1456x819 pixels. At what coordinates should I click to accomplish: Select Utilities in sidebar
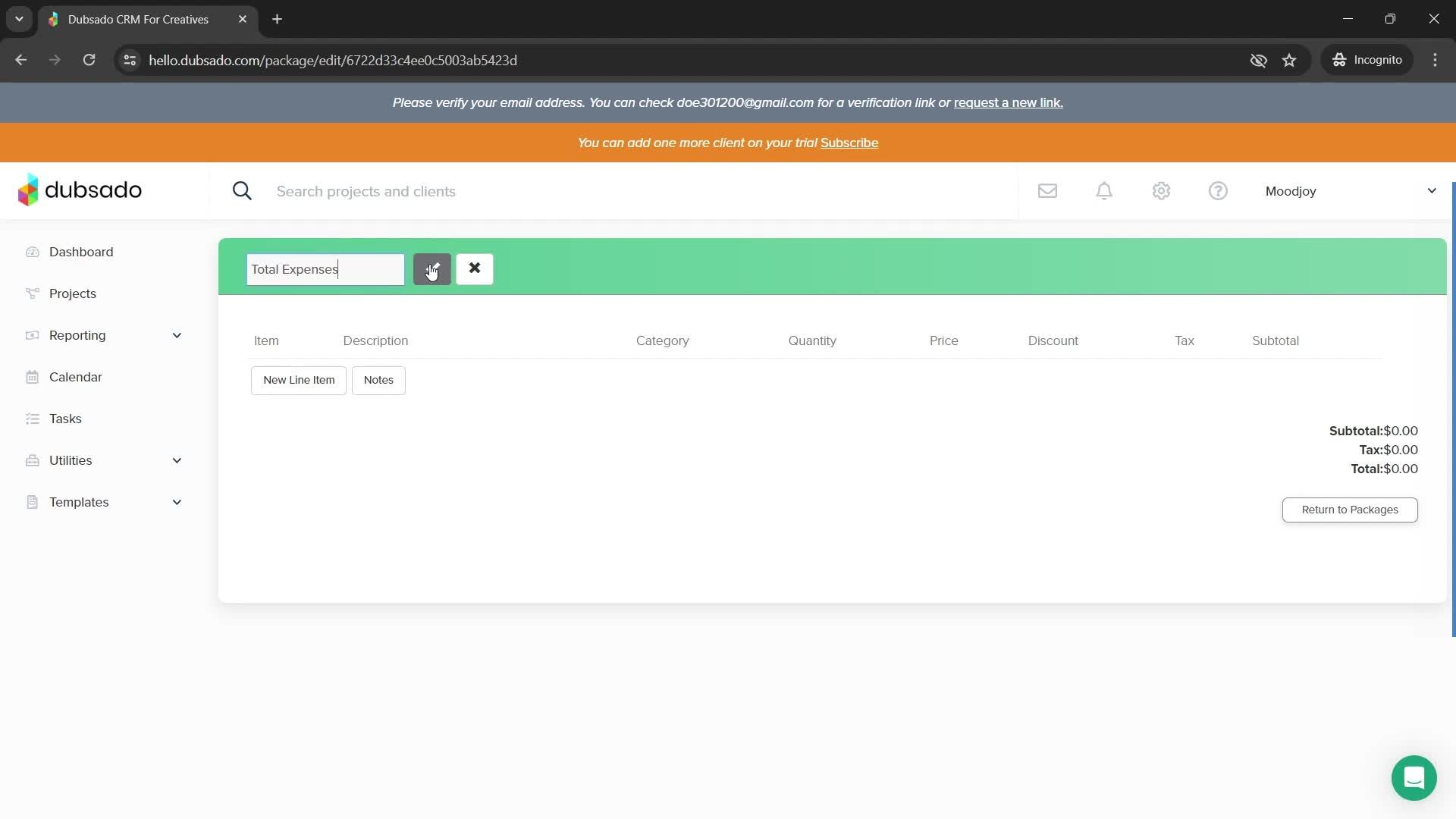click(71, 460)
